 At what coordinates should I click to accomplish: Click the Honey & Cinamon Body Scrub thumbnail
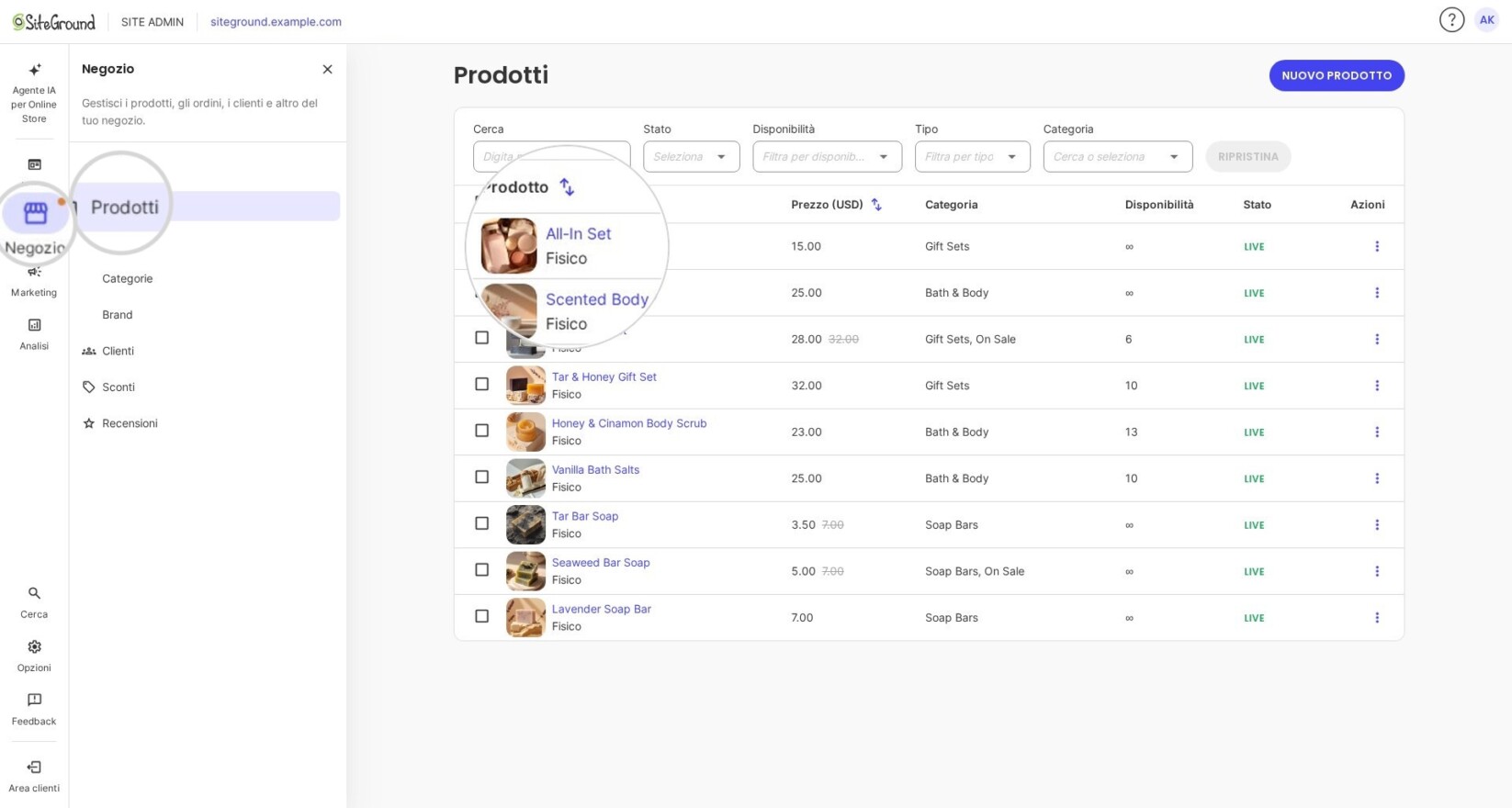click(x=525, y=432)
